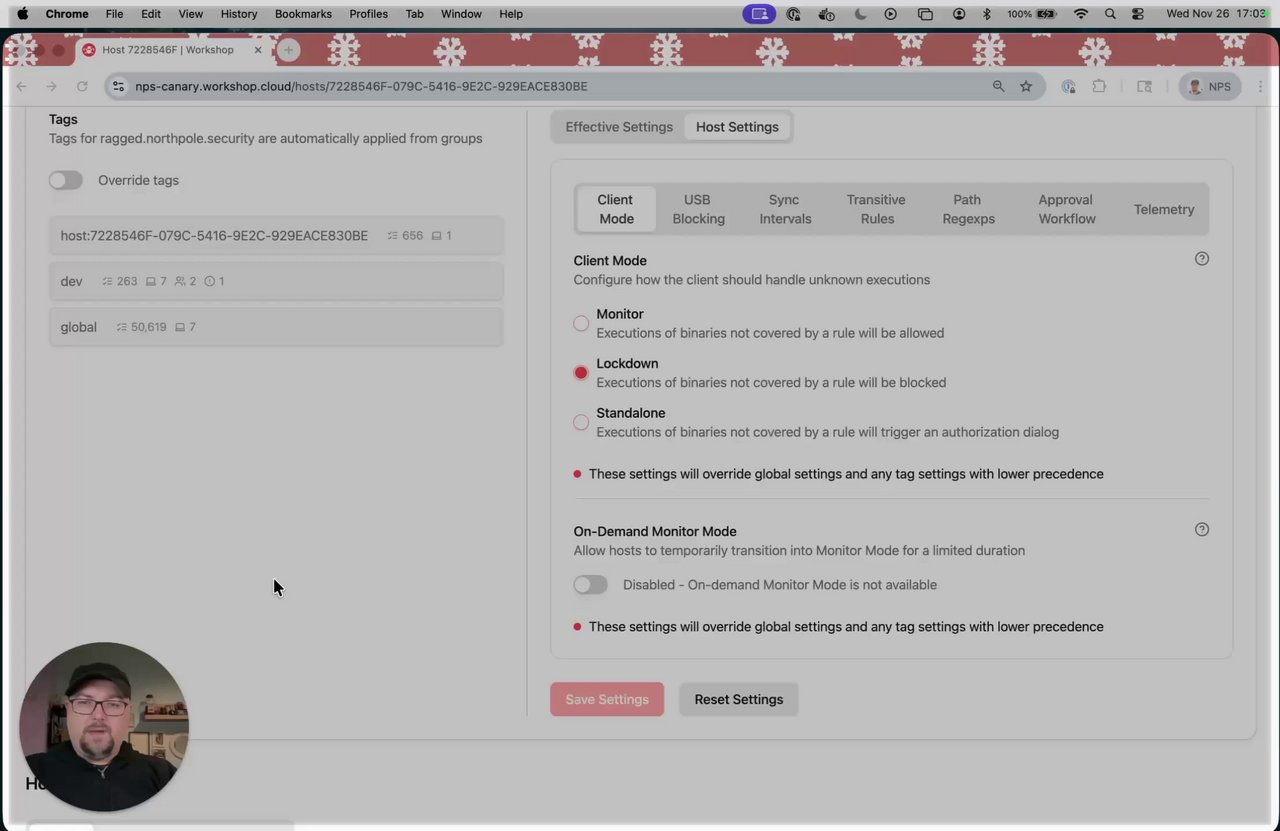Open the View menu in menu bar
Viewport: 1280px width, 831px height.
pos(190,14)
